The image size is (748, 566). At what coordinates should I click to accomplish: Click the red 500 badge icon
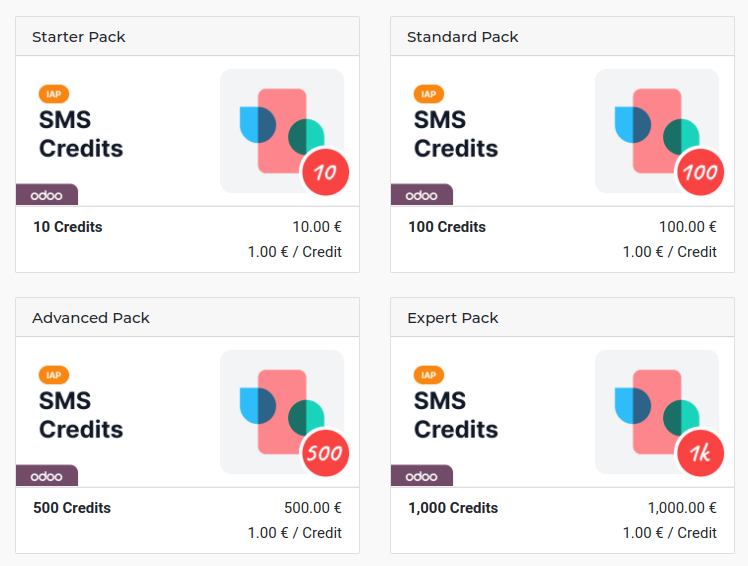coord(325,454)
